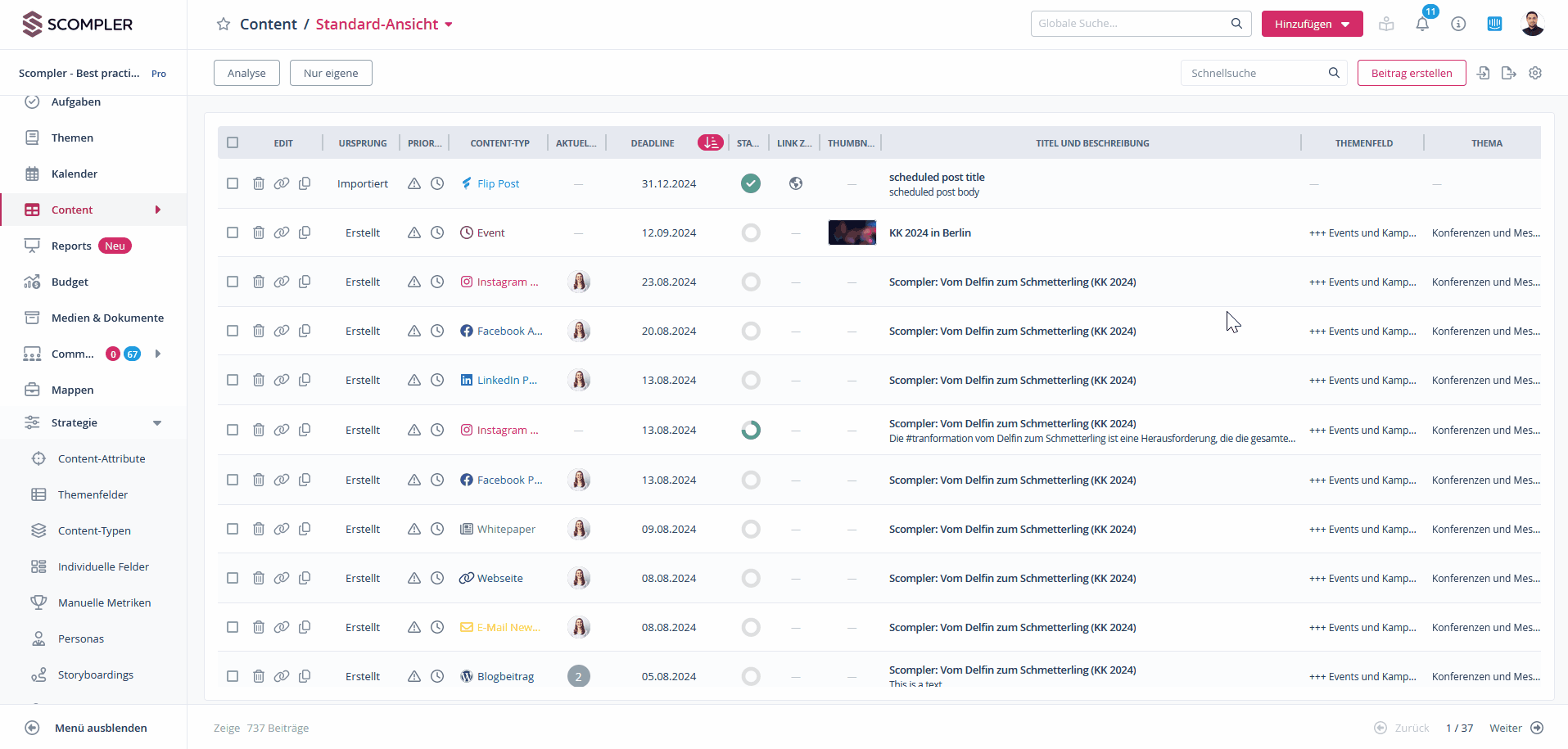Click the Beitrag erstellen button
This screenshot has height=749, width=1568.
tap(1411, 73)
